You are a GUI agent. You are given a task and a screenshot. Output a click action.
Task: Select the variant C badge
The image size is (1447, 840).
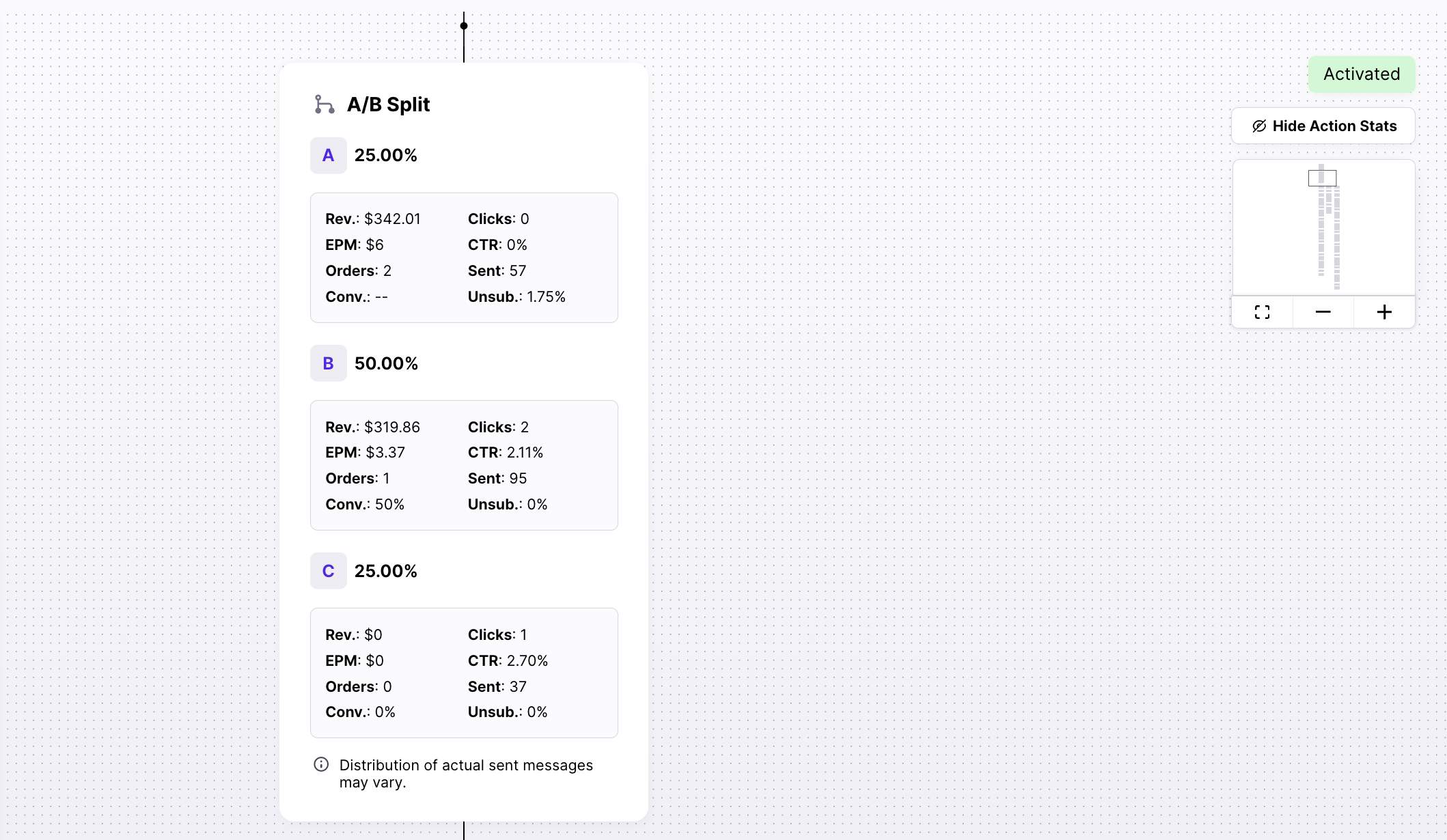(329, 571)
